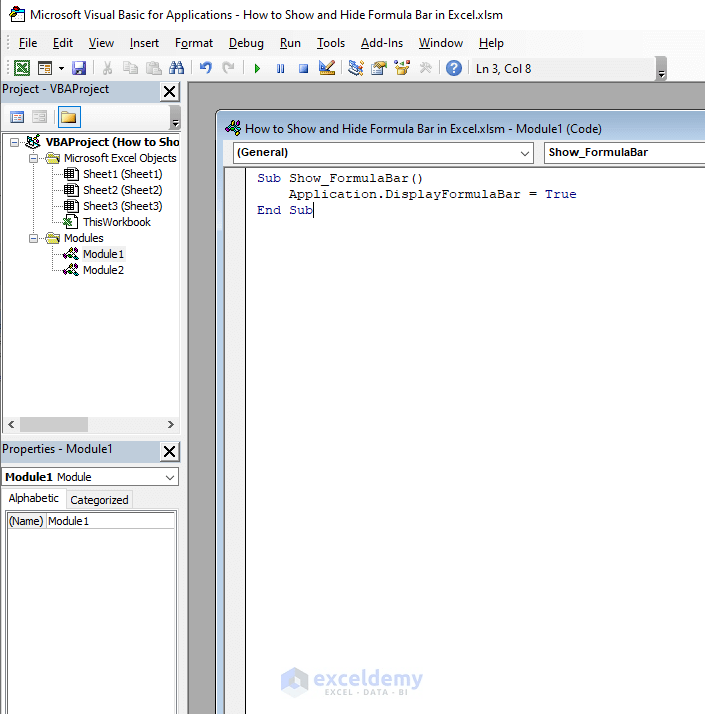Click Project panel horizontal scrollbar thumb

pyautogui.click(x=54, y=424)
